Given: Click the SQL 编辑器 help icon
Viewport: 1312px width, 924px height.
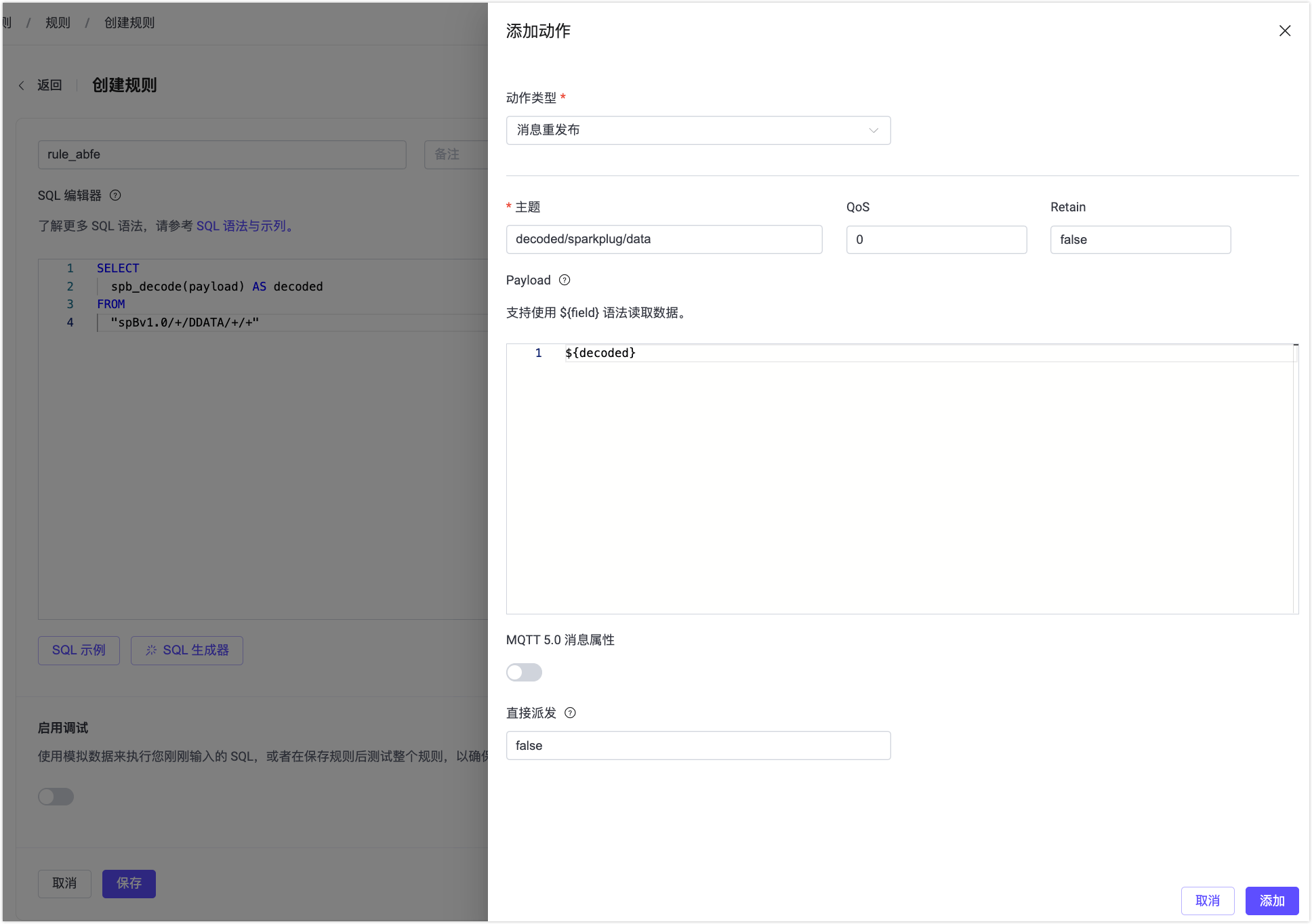Looking at the screenshot, I should 115,195.
